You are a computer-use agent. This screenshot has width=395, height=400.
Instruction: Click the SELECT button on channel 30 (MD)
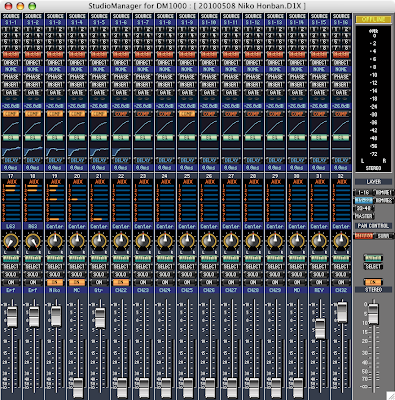297,267
